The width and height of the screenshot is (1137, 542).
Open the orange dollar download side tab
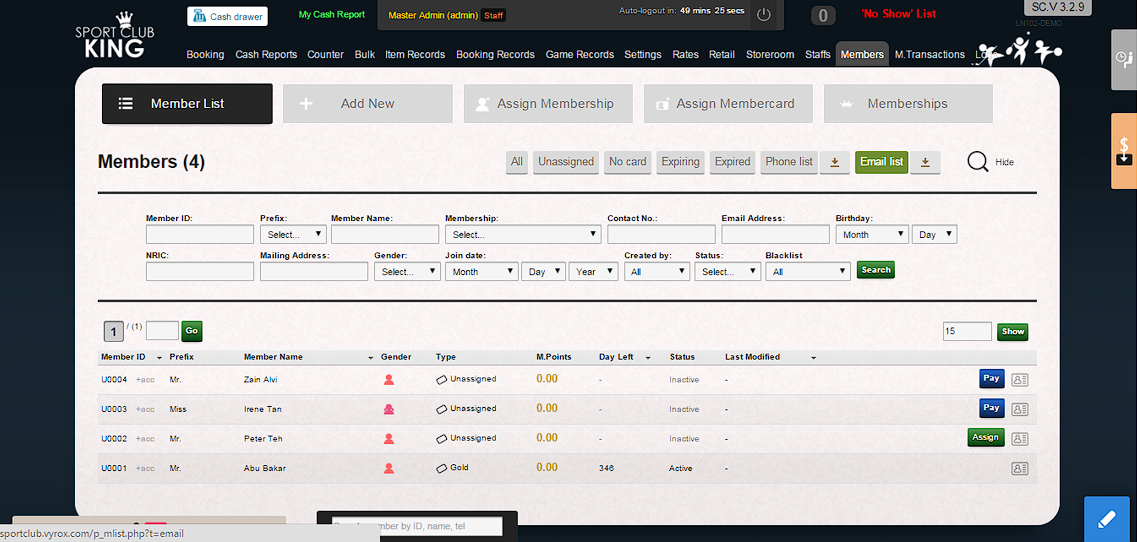point(1124,151)
